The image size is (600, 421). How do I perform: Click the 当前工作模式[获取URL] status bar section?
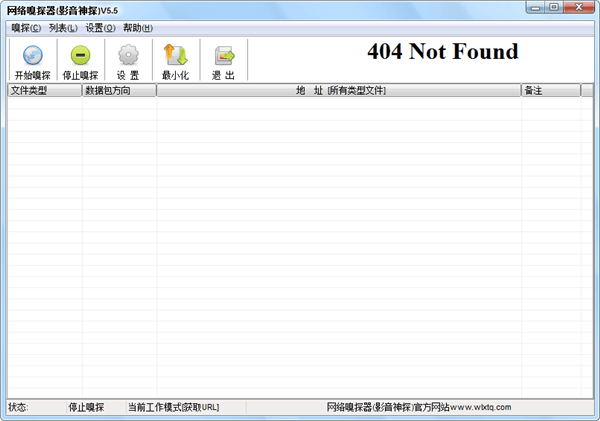coord(173,407)
